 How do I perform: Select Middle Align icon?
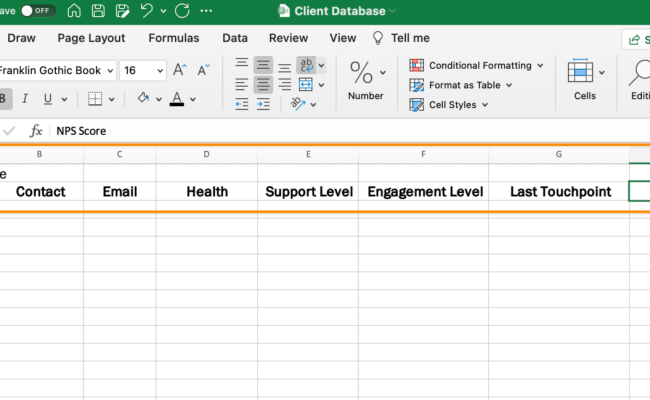(x=263, y=65)
